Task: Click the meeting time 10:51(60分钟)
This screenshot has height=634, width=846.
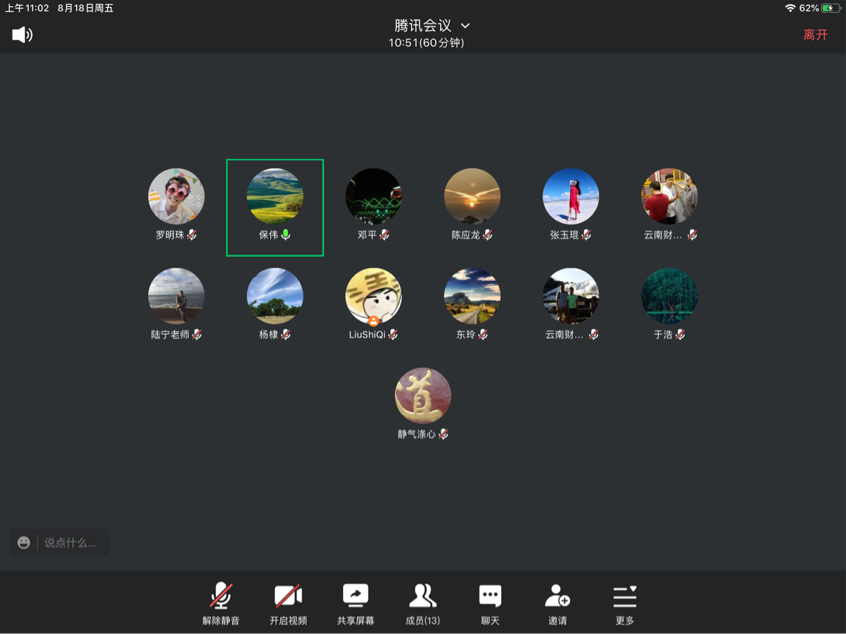Action: pos(426,43)
